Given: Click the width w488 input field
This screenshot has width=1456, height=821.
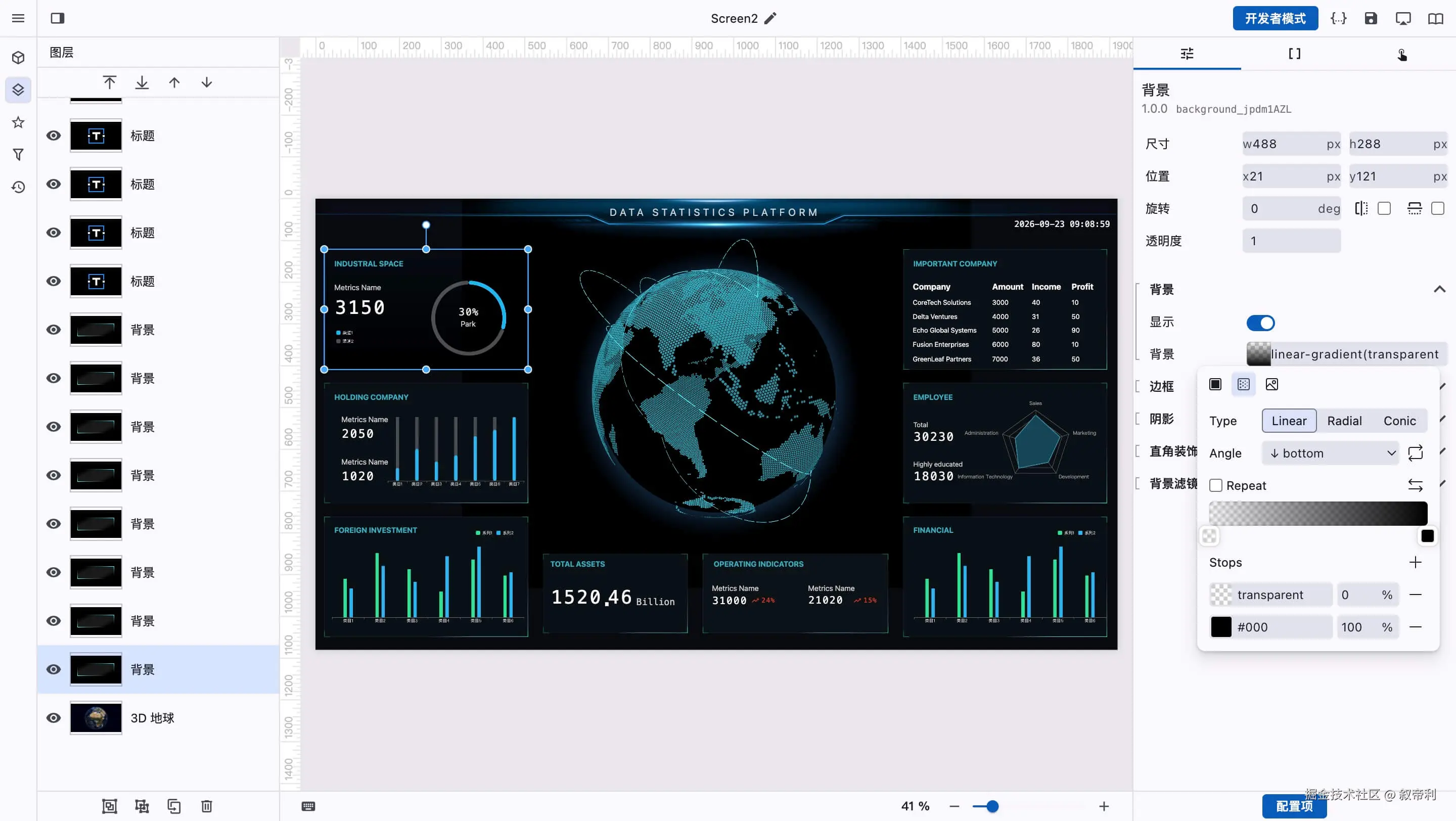Looking at the screenshot, I should click(x=1292, y=144).
